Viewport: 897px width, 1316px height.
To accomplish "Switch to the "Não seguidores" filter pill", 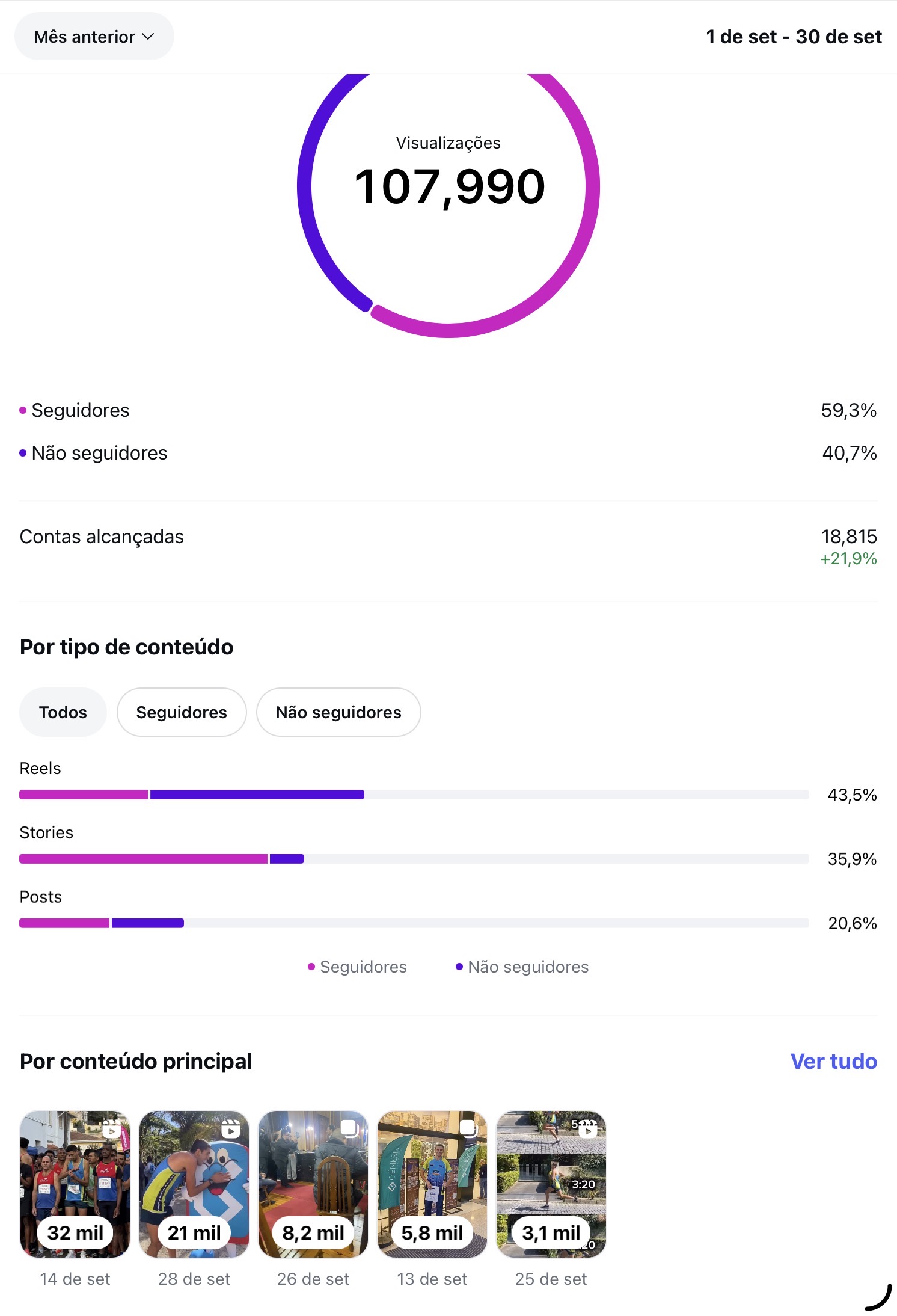I will 338,712.
